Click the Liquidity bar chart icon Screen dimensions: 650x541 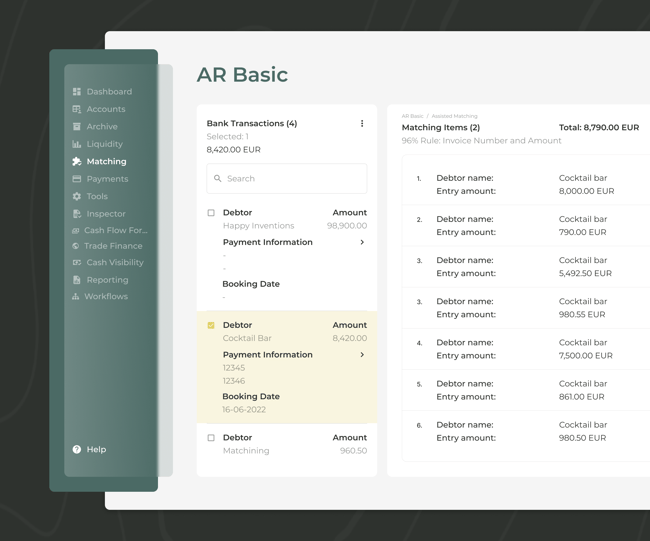point(77,144)
